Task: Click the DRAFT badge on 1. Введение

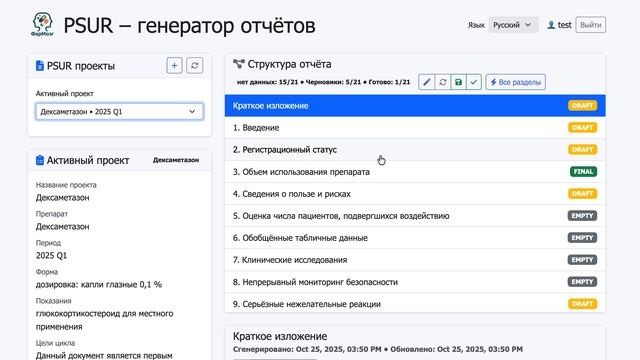Action: (582, 128)
